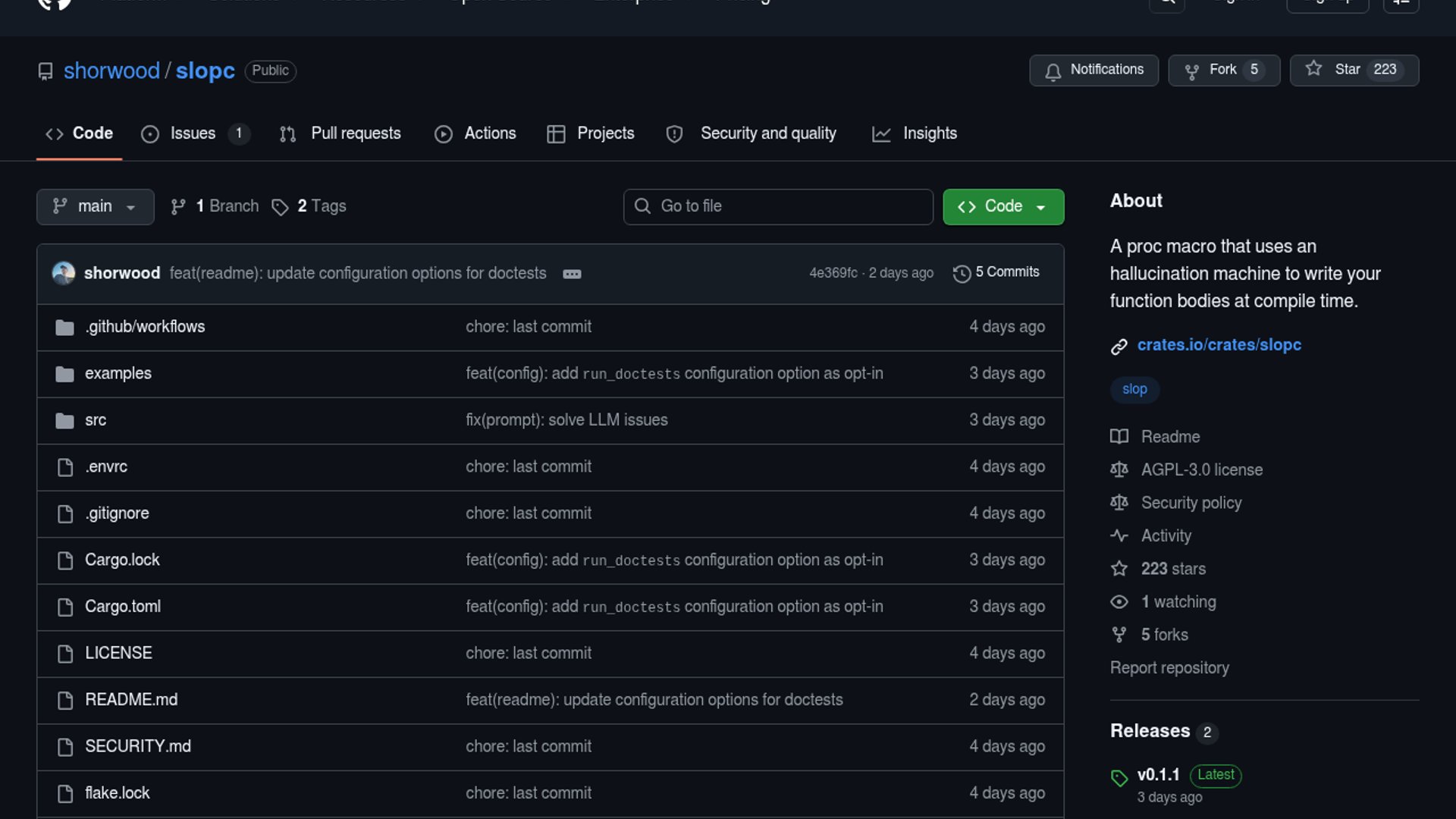1456x819 pixels.
Task: Select the slop topic tag
Action: [1134, 389]
